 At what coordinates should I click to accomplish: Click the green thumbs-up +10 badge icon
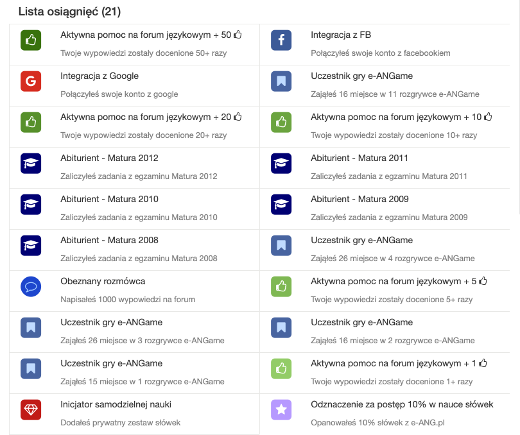(x=281, y=122)
